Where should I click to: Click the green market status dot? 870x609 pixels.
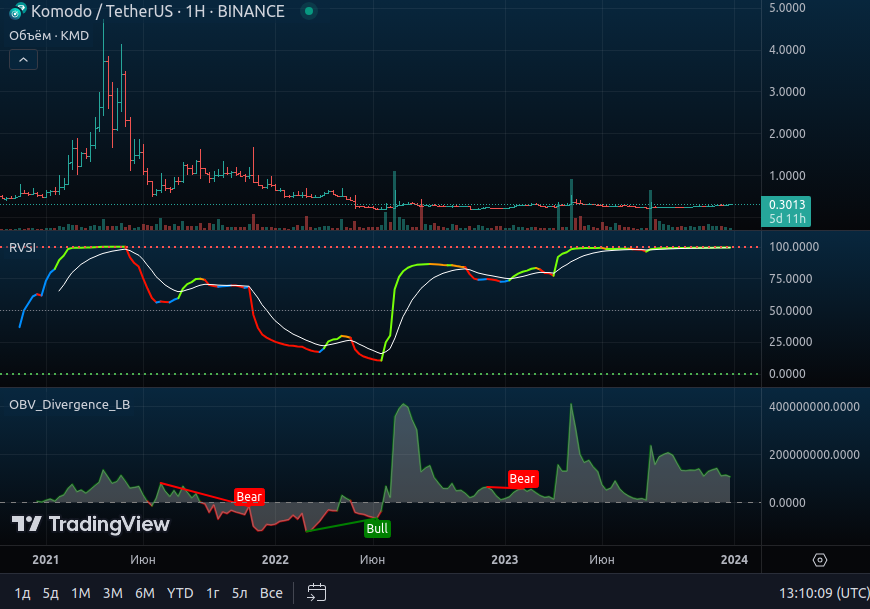tap(309, 11)
